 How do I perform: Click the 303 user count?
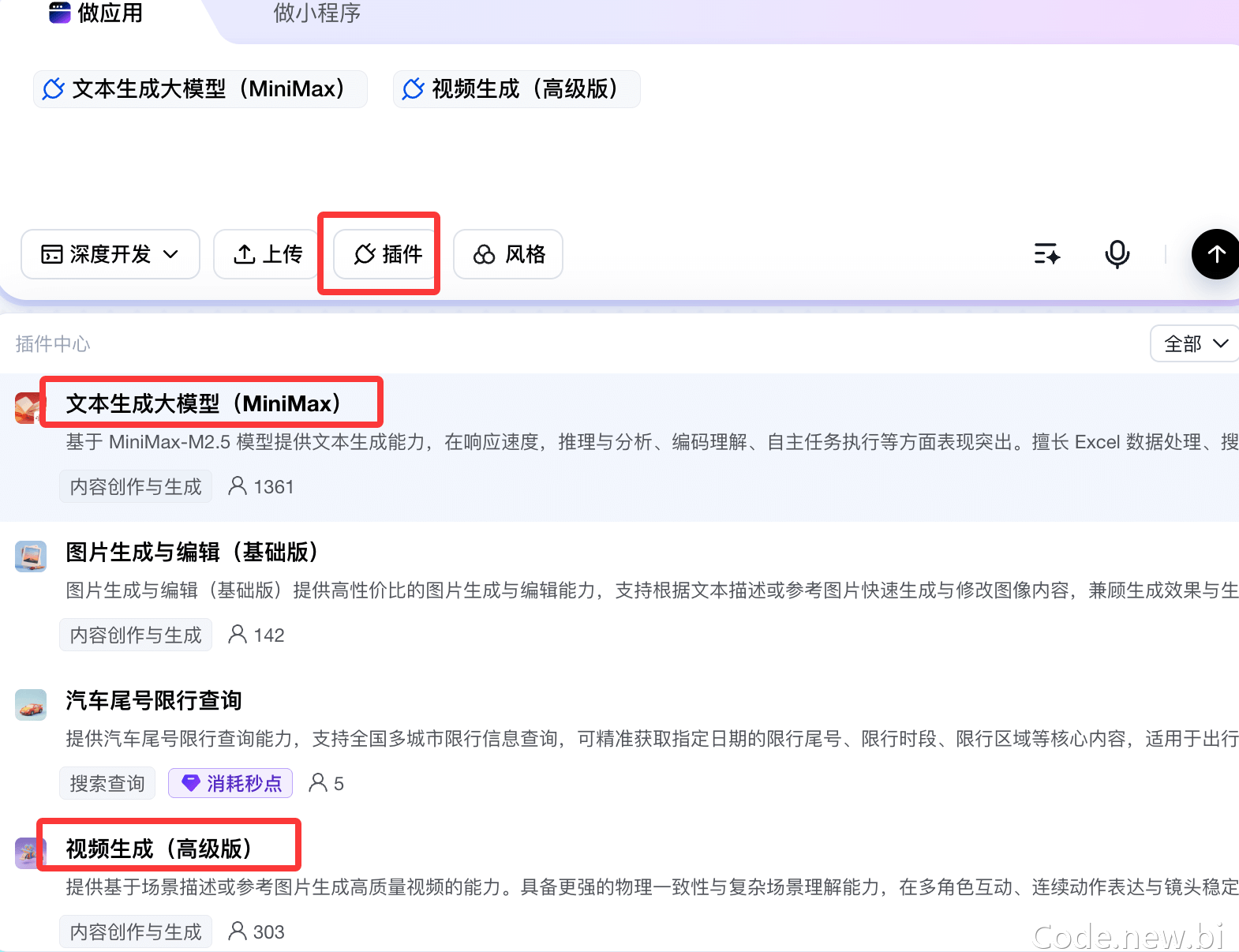click(x=256, y=932)
